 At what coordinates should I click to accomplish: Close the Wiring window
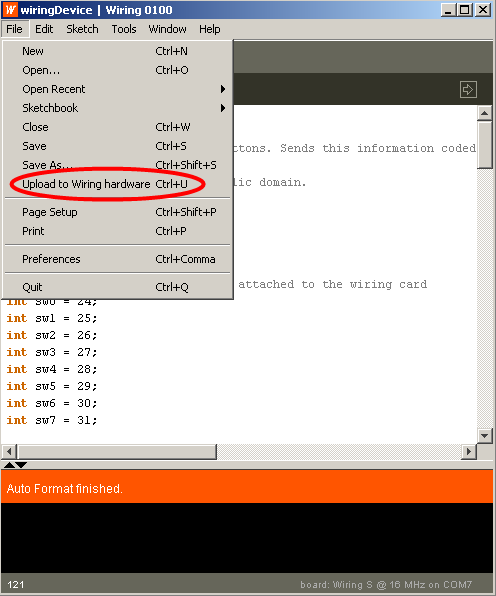click(x=483, y=10)
